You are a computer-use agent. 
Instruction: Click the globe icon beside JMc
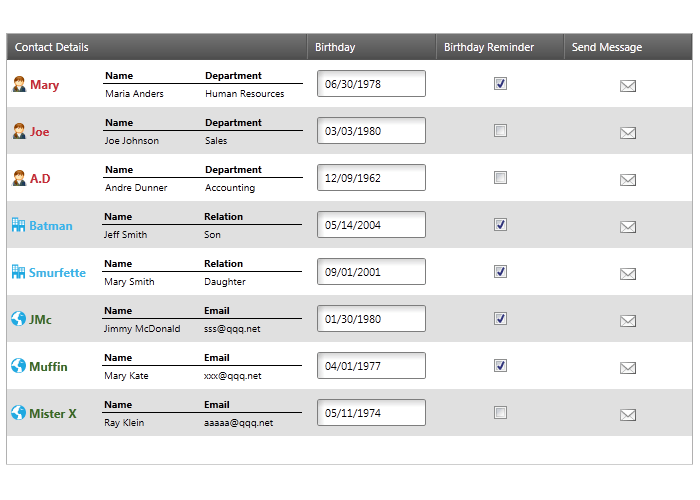coord(18,319)
